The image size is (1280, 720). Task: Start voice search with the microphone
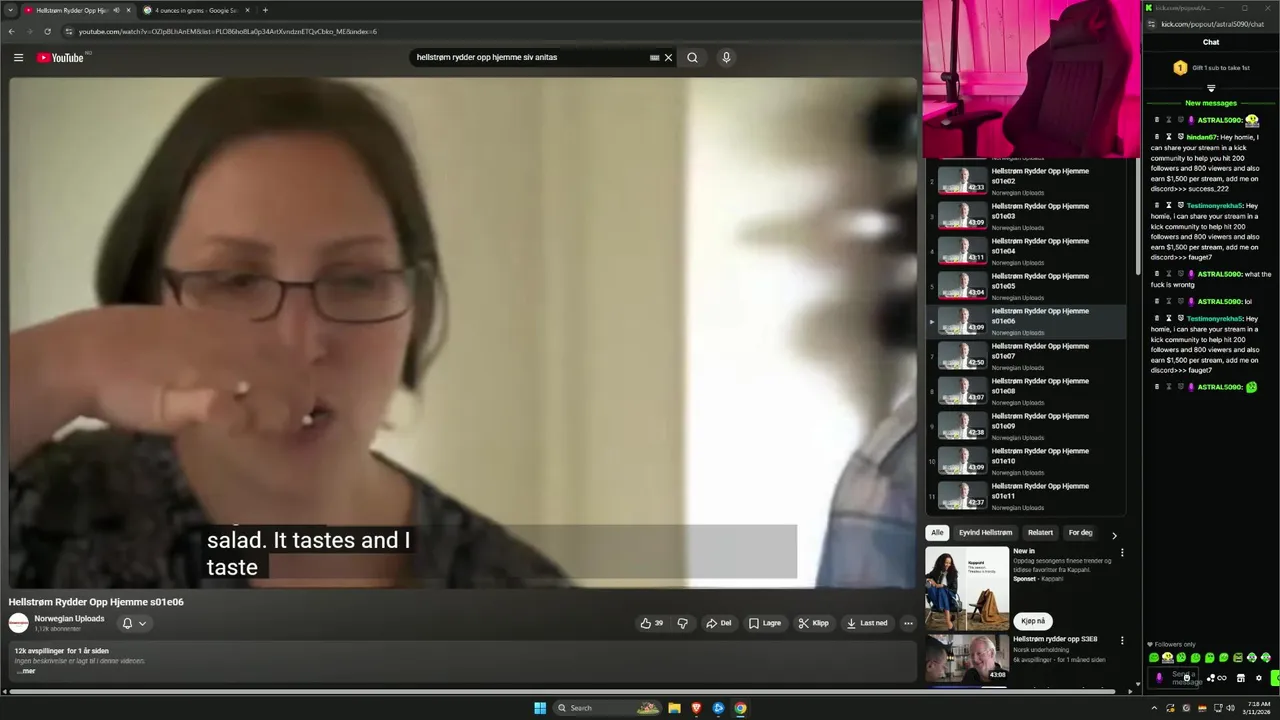click(726, 57)
